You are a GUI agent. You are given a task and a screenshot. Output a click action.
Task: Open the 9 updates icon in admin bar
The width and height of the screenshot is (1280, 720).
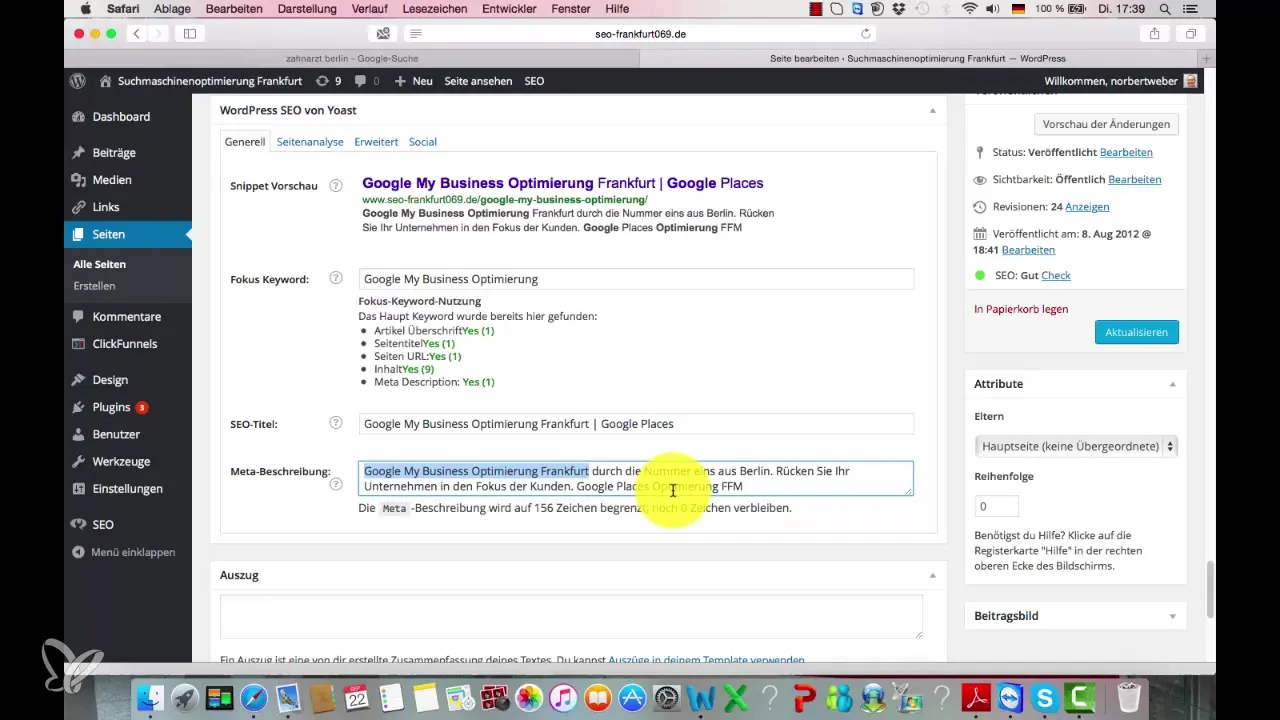[x=328, y=81]
